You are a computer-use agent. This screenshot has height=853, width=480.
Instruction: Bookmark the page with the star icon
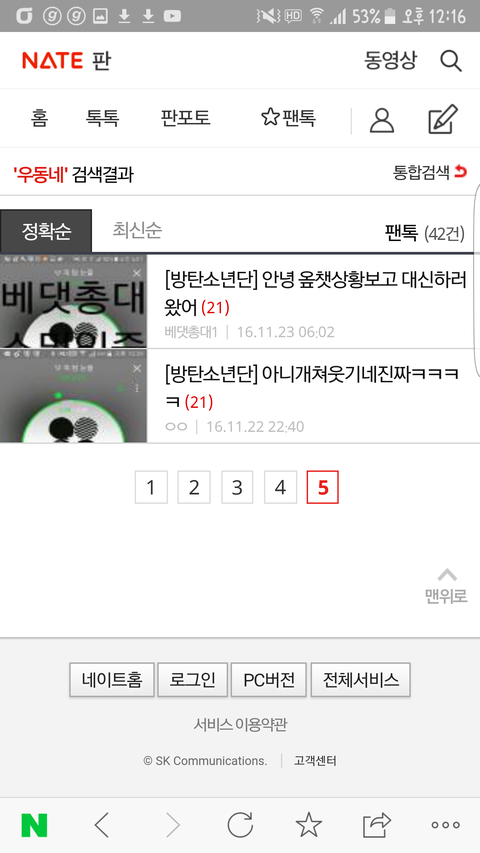[x=309, y=825]
